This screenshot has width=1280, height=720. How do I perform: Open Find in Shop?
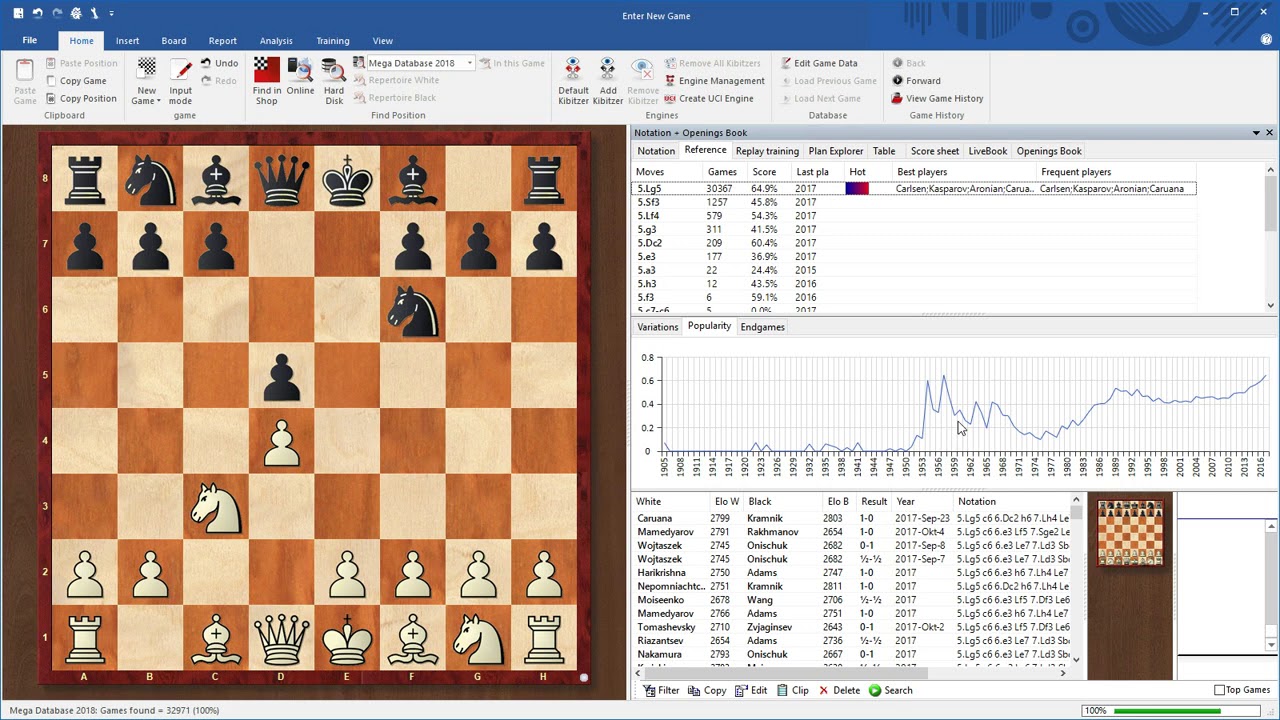click(x=266, y=80)
